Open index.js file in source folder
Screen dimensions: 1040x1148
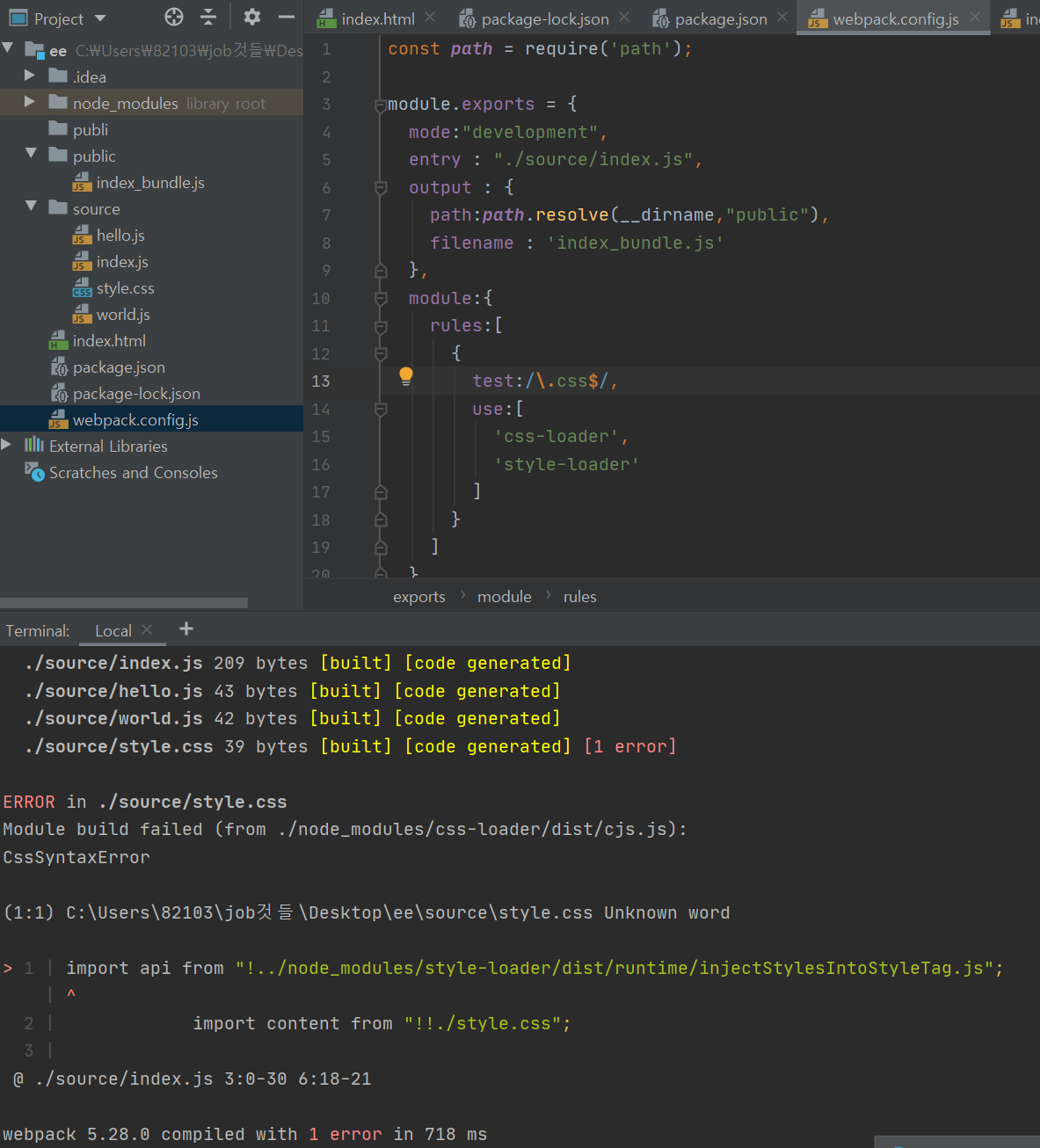[x=122, y=262]
